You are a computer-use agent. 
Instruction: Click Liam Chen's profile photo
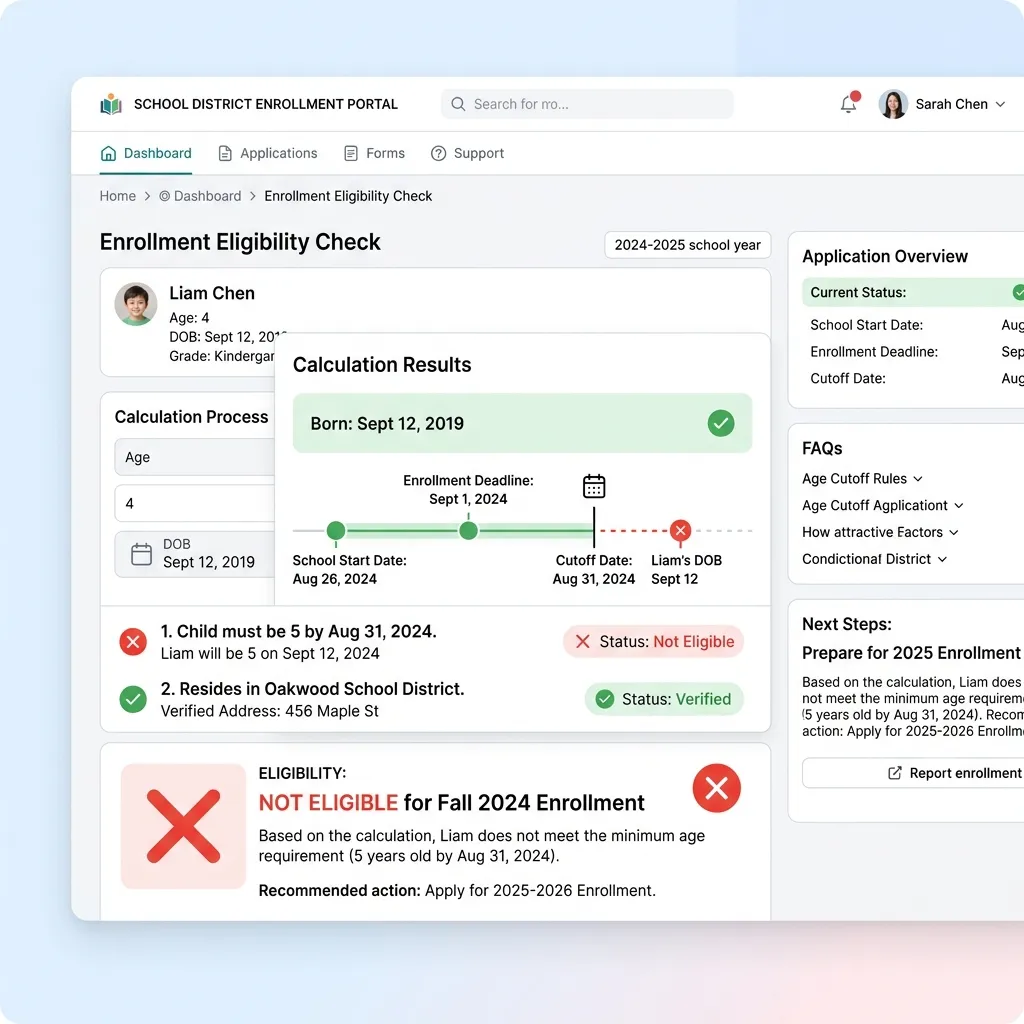pos(136,304)
